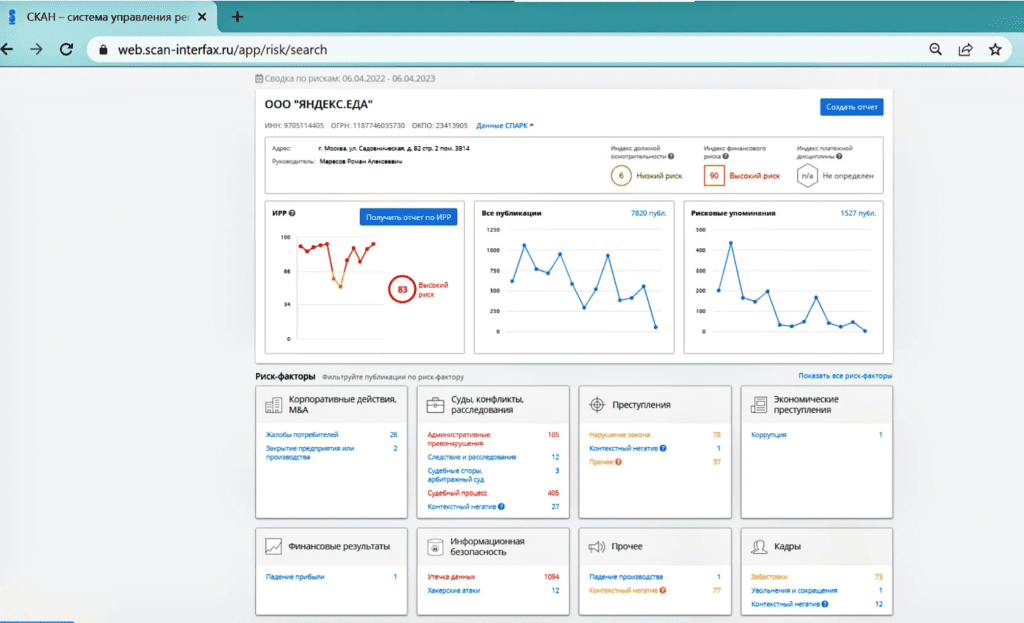Open the browser zoom magnifier icon

(x=936, y=49)
